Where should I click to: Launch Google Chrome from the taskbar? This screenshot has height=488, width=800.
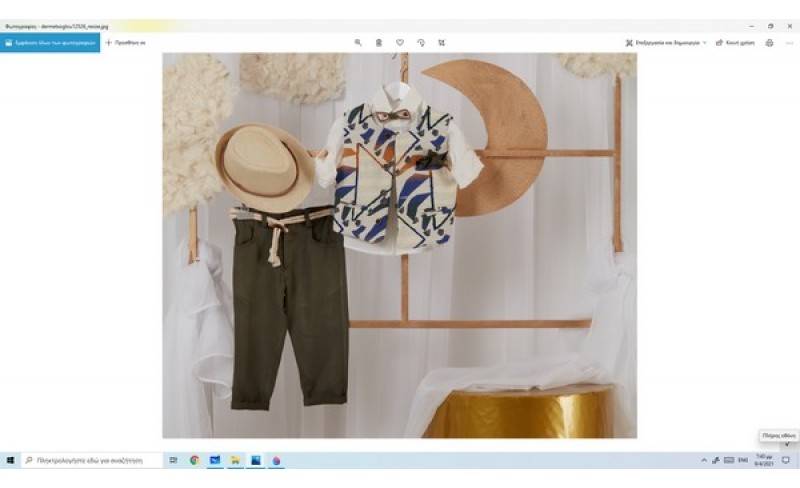tap(194, 460)
